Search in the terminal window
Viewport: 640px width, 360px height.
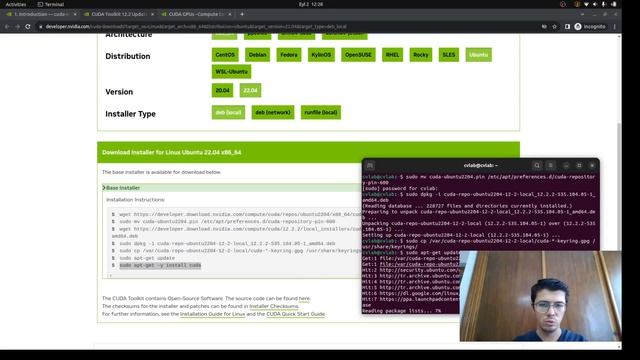point(537,165)
